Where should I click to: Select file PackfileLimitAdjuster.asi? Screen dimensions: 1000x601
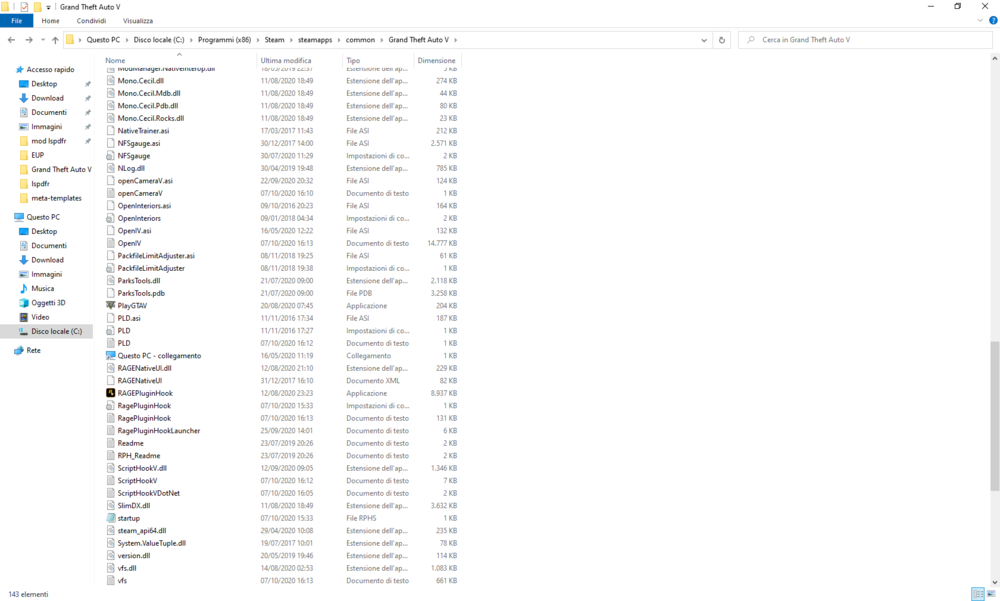pos(156,256)
